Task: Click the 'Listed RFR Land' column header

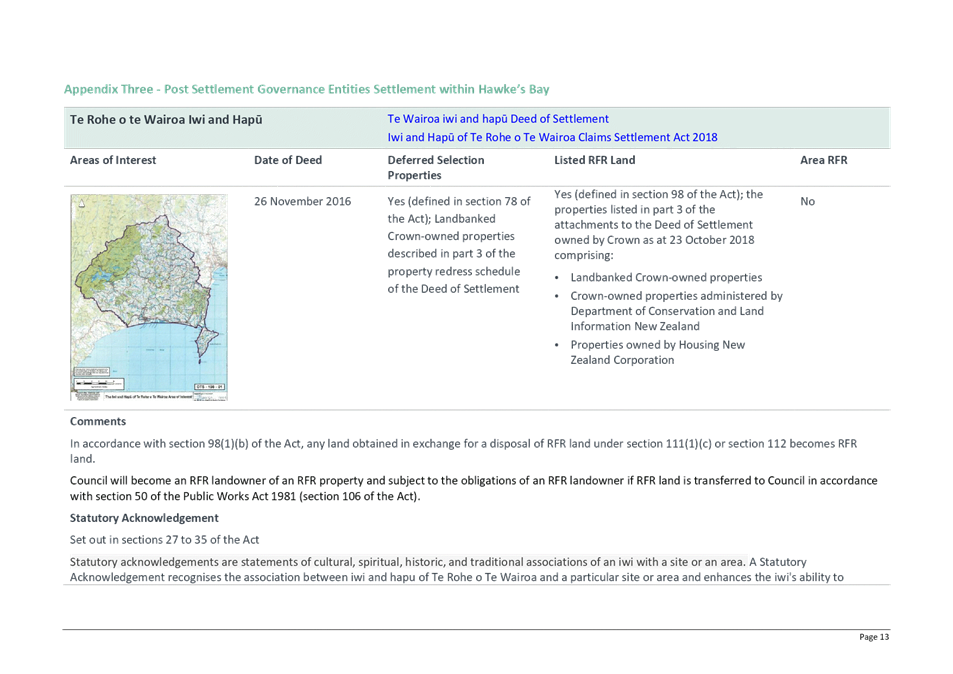Action: pyautogui.click(x=594, y=160)
